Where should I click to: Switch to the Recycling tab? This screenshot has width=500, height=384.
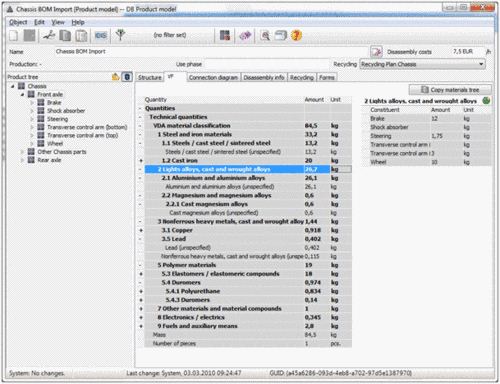click(x=302, y=77)
